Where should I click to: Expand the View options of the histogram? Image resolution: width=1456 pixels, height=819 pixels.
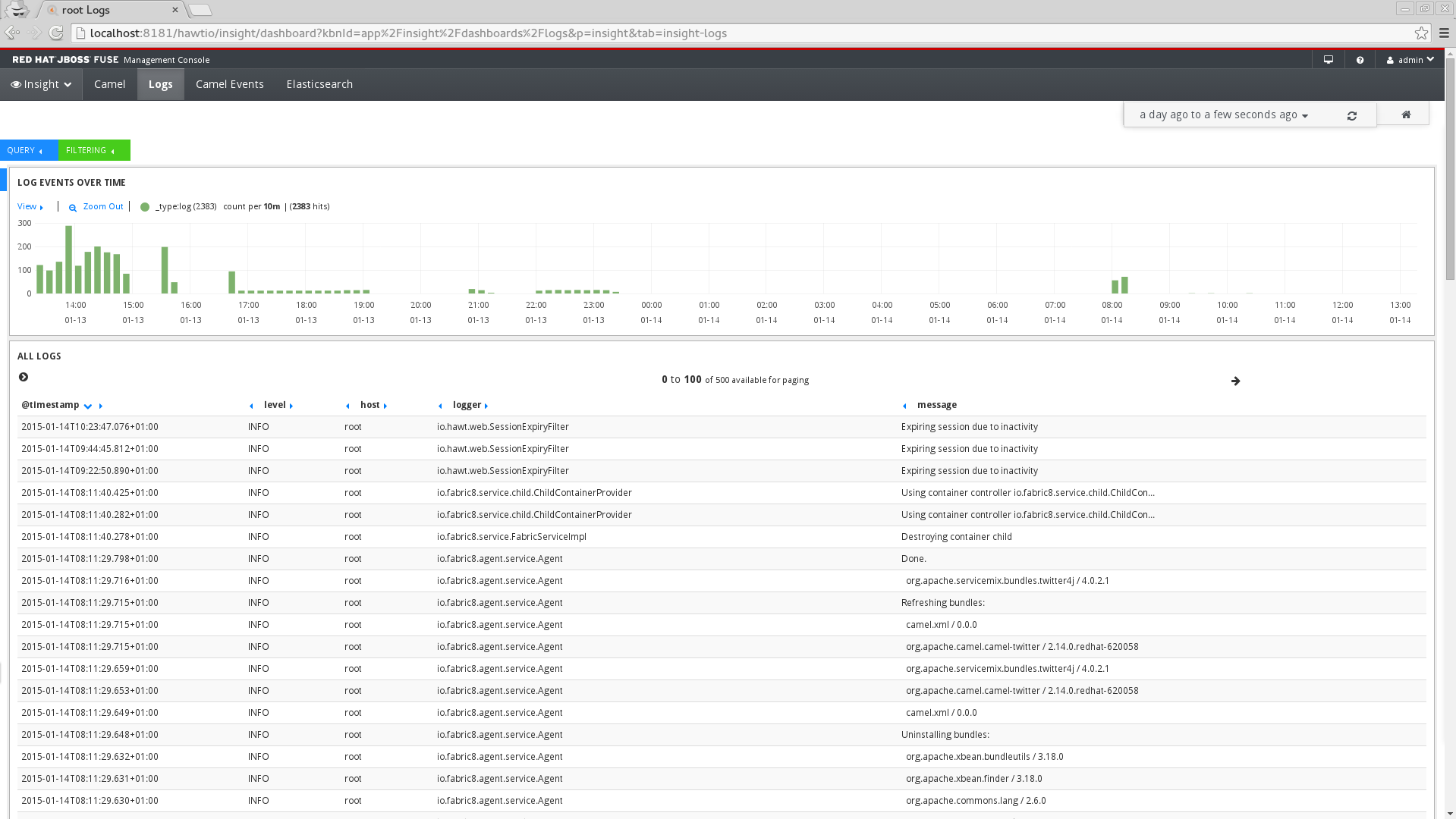30,206
